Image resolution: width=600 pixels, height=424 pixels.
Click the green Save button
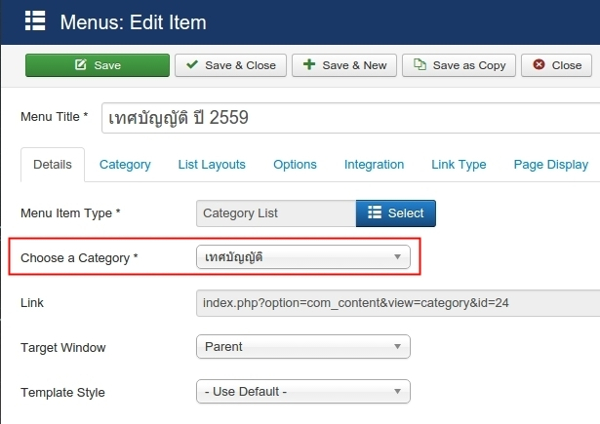tap(97, 65)
